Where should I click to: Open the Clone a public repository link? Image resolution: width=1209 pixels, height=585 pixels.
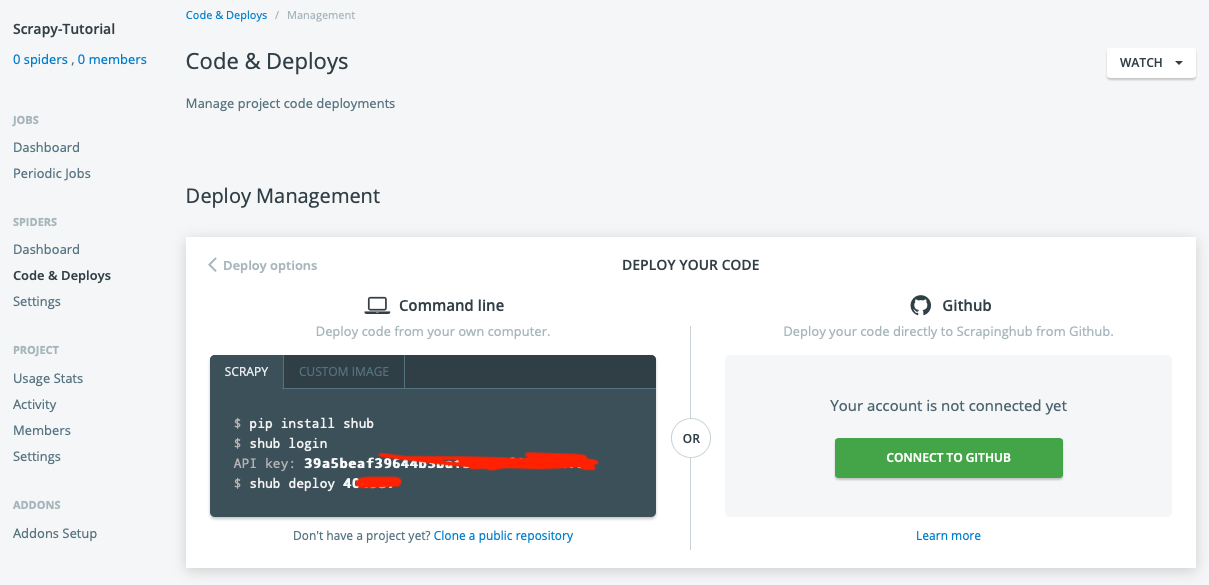tap(503, 536)
